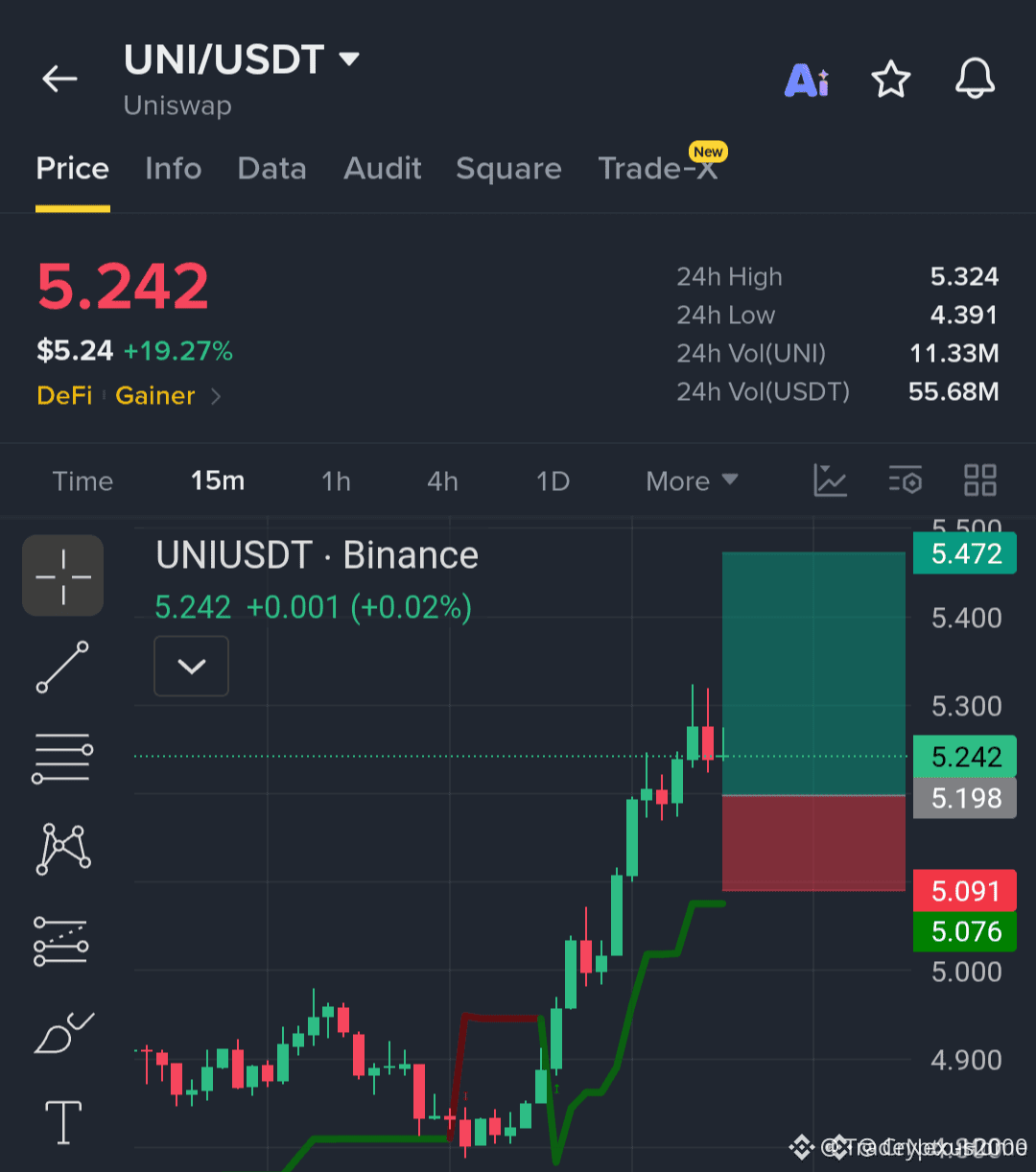
Task: Select the horizontal lines tool
Action: click(x=63, y=758)
